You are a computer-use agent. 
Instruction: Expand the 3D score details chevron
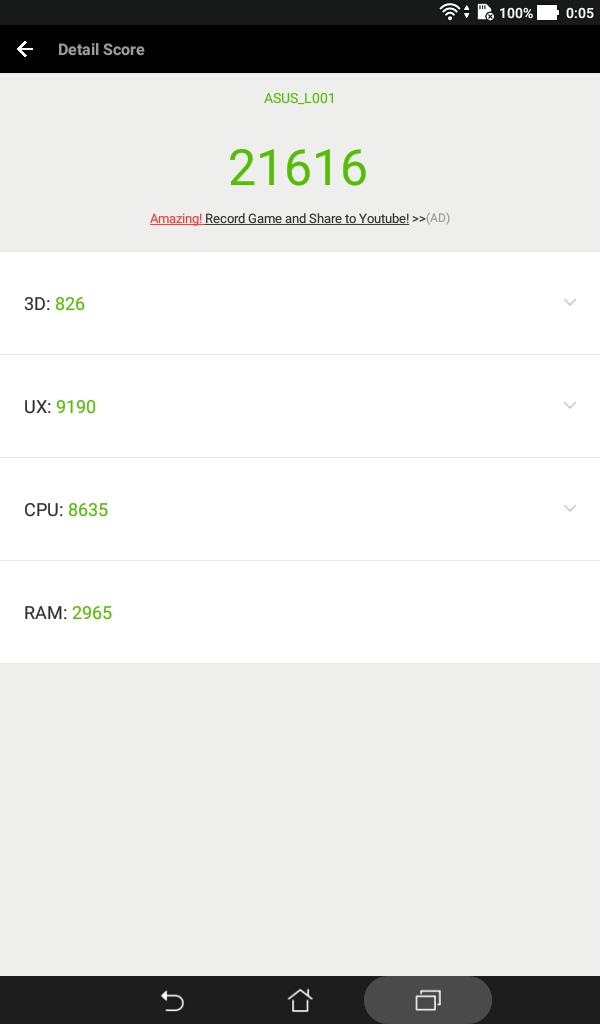570,303
